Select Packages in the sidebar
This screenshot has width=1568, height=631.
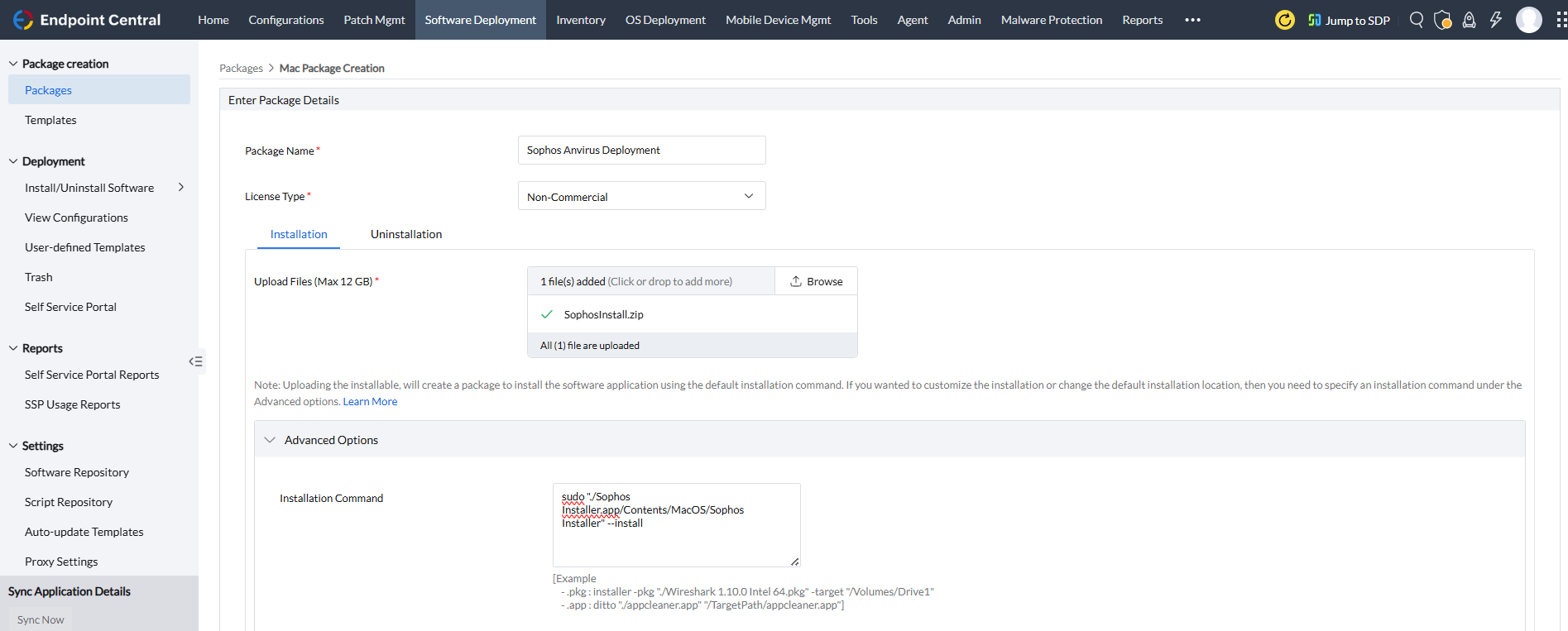pyautogui.click(x=99, y=89)
